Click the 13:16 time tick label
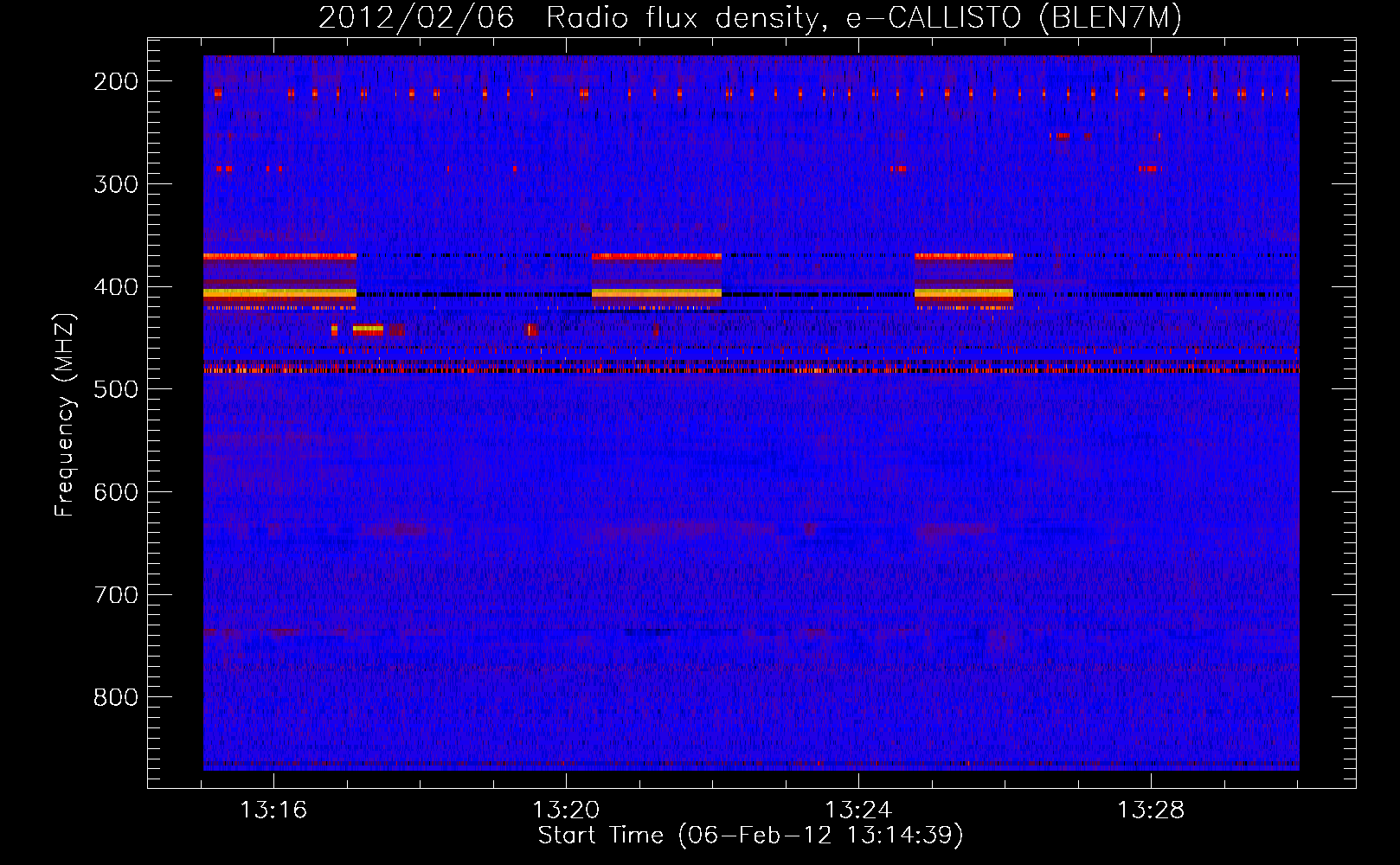This screenshot has height=865, width=1400. point(273,811)
